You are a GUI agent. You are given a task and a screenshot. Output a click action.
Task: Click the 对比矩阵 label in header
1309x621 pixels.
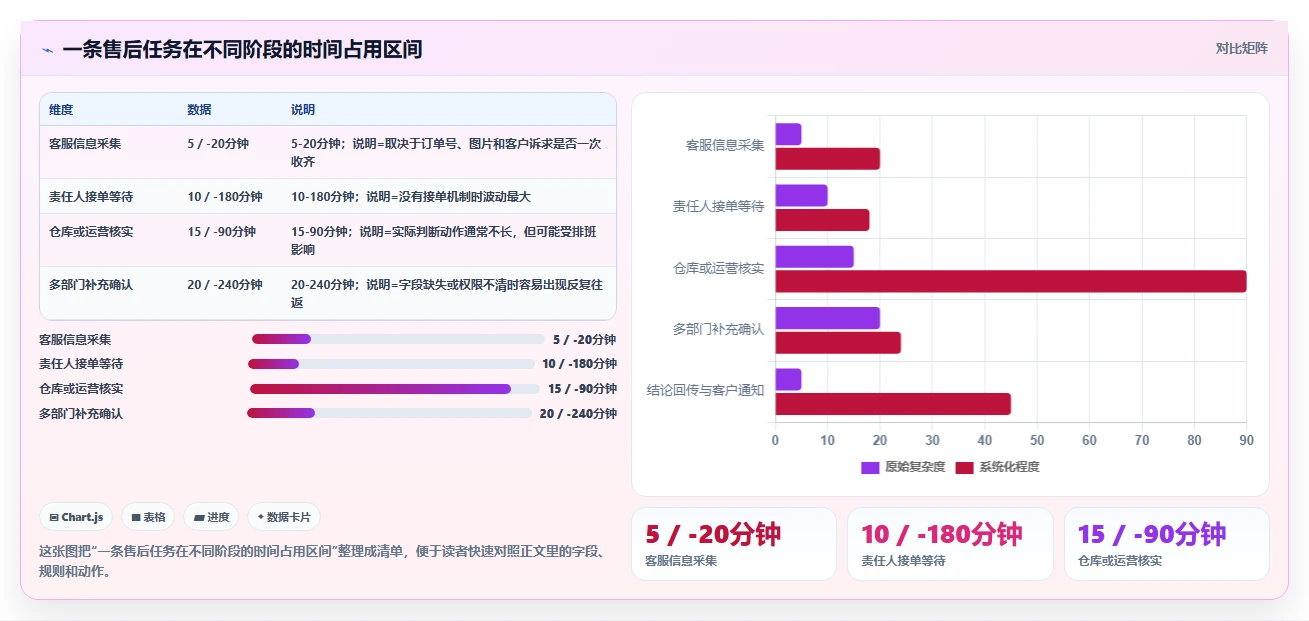coord(1241,48)
